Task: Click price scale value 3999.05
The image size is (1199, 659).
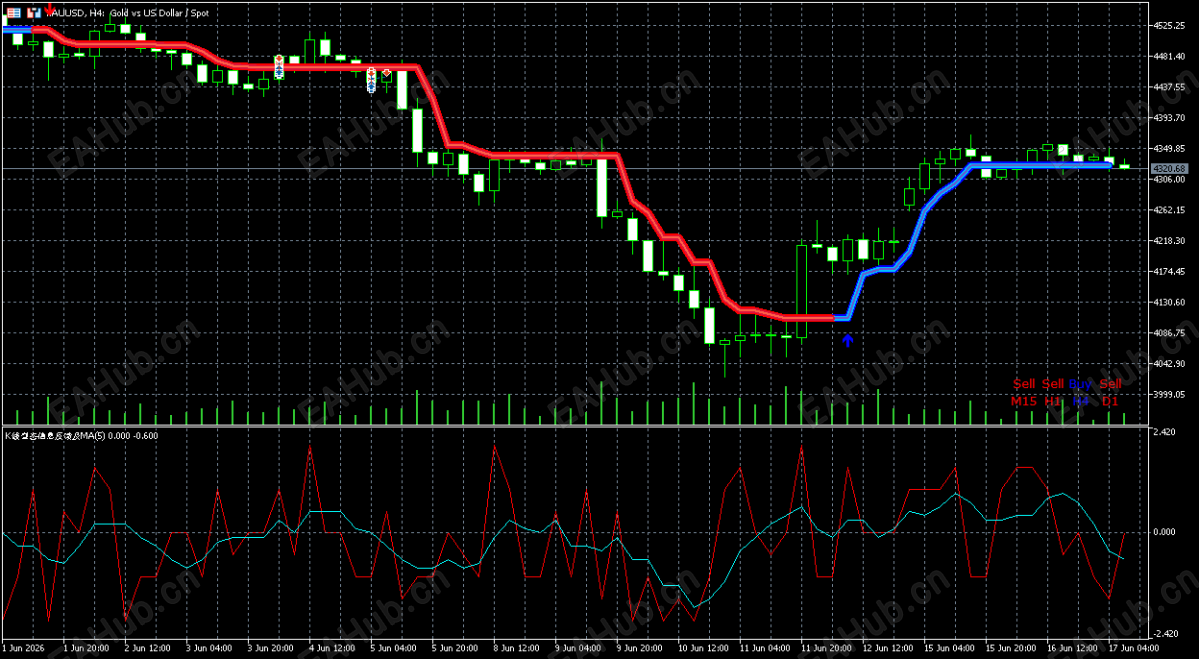Action: tap(1168, 394)
